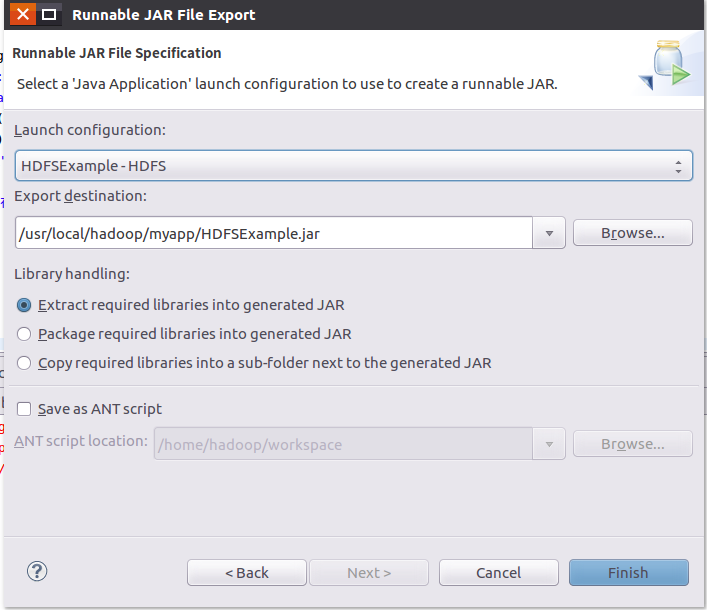The image size is (707, 610).
Task: Select Extract required libraries into generated JAR
Action: [25, 305]
